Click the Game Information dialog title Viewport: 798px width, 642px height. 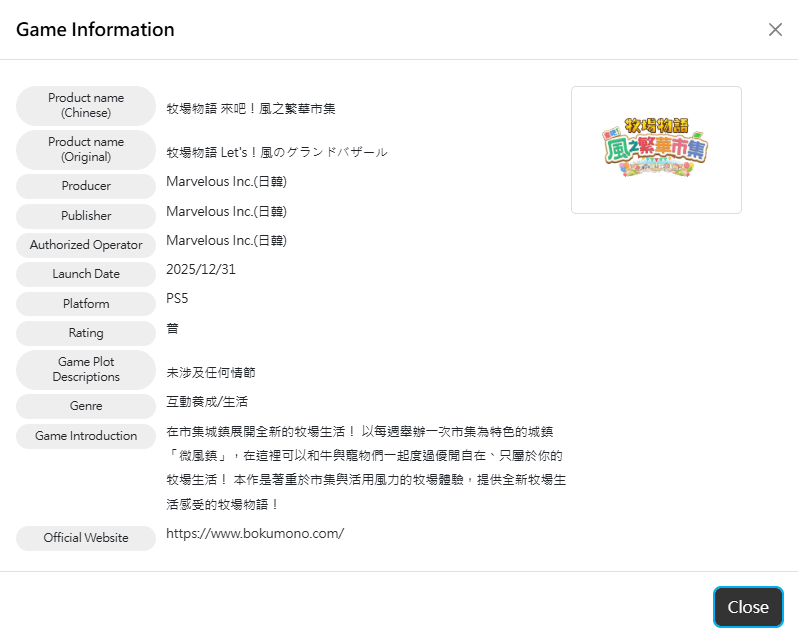click(95, 30)
